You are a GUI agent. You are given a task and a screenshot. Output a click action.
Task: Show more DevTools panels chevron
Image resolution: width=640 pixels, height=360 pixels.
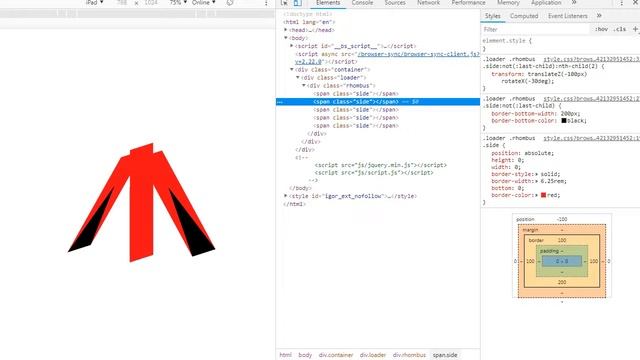(x=574, y=2)
